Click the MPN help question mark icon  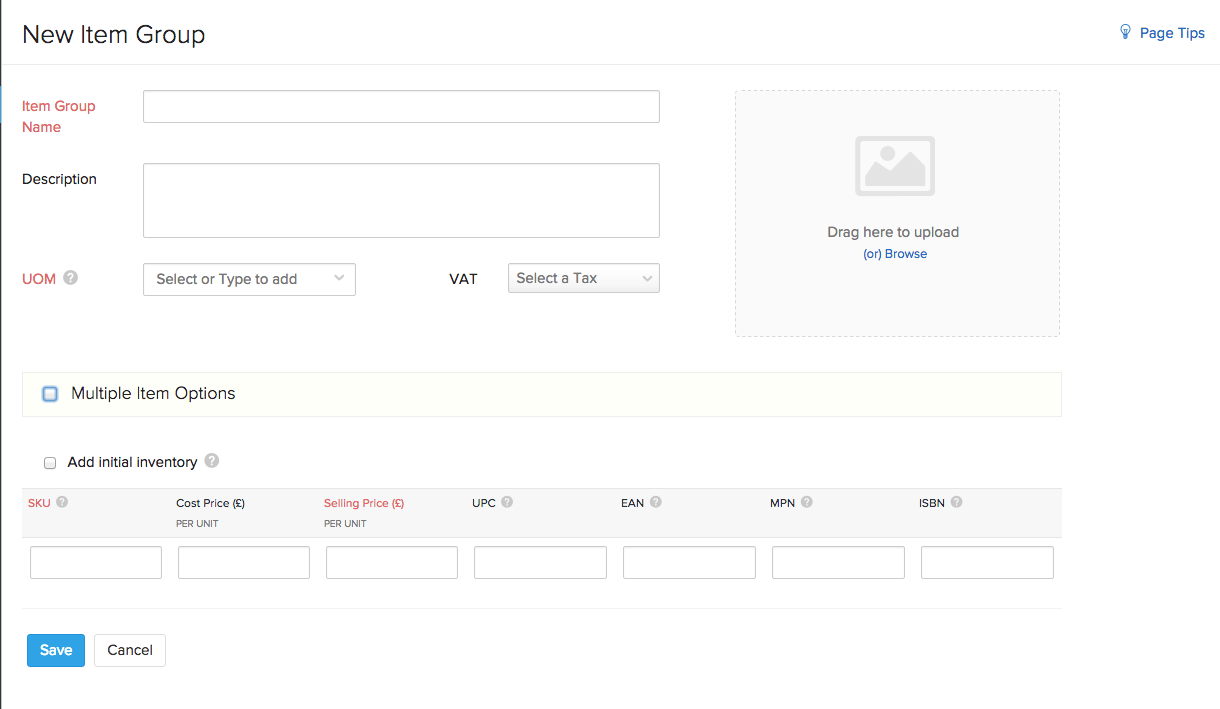tap(806, 502)
